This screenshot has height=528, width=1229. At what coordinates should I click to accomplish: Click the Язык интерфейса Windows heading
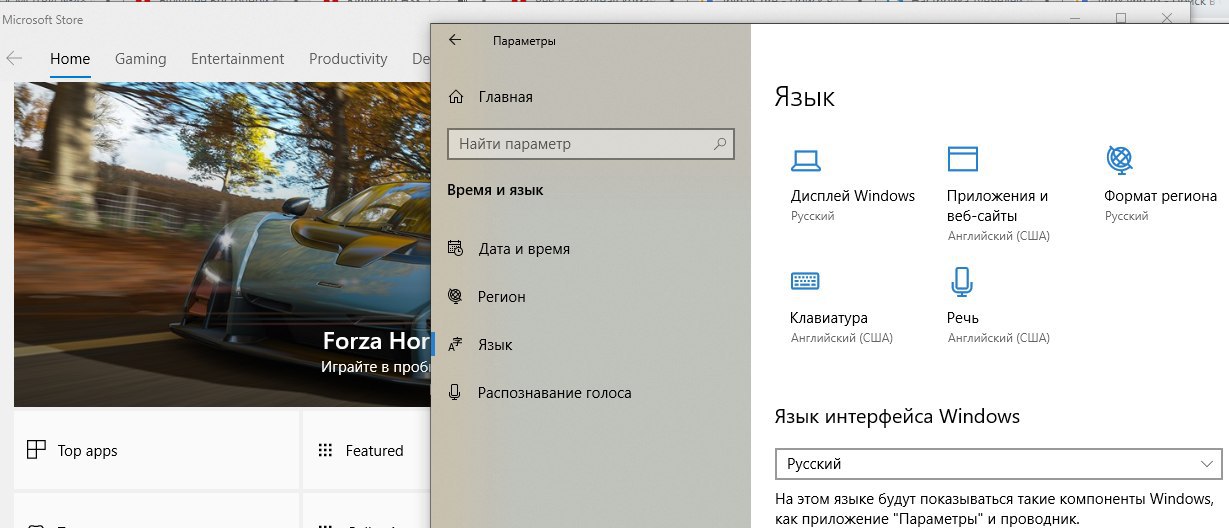point(897,416)
